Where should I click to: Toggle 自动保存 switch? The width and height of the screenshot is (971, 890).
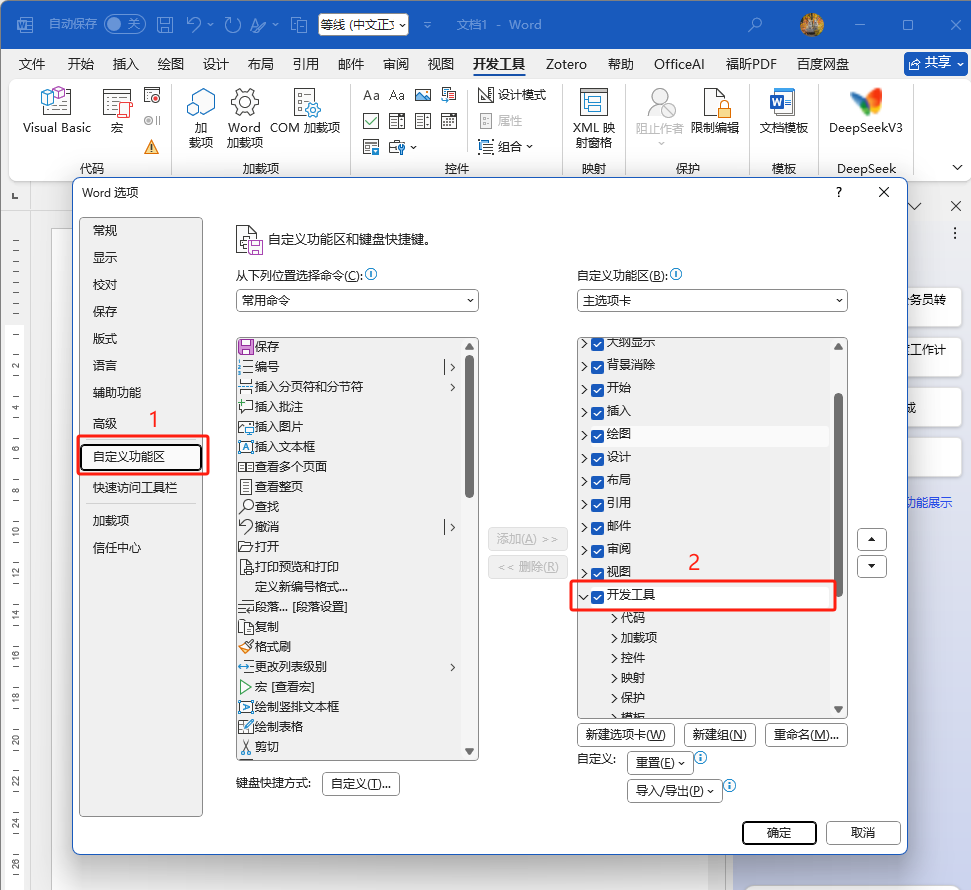click(124, 24)
